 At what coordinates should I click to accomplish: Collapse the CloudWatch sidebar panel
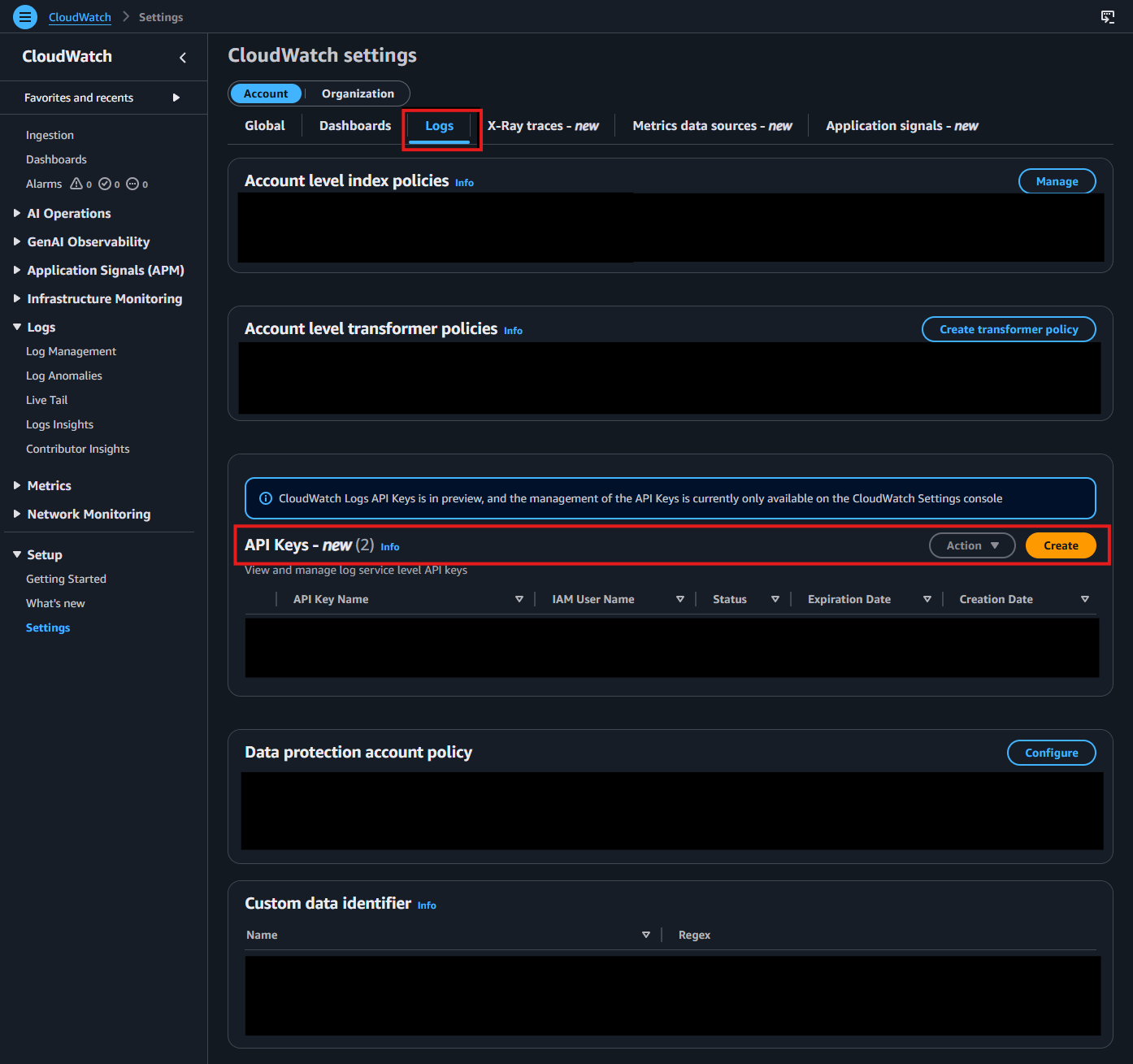[182, 57]
